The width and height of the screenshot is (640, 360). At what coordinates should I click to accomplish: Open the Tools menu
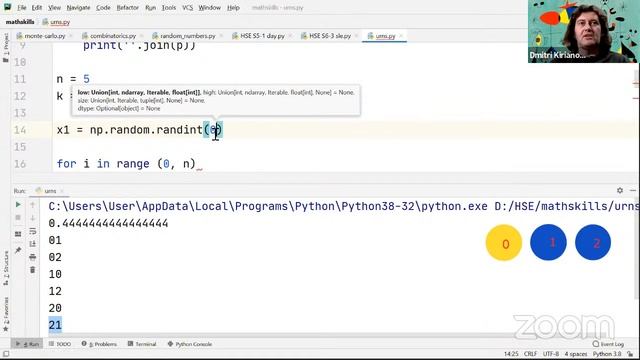(169, 7)
